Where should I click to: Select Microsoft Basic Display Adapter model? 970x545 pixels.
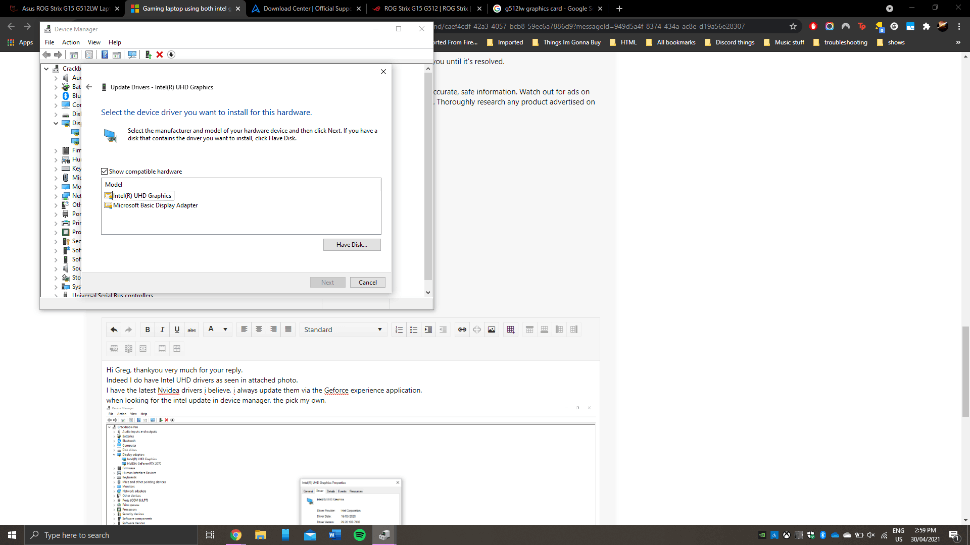point(152,205)
